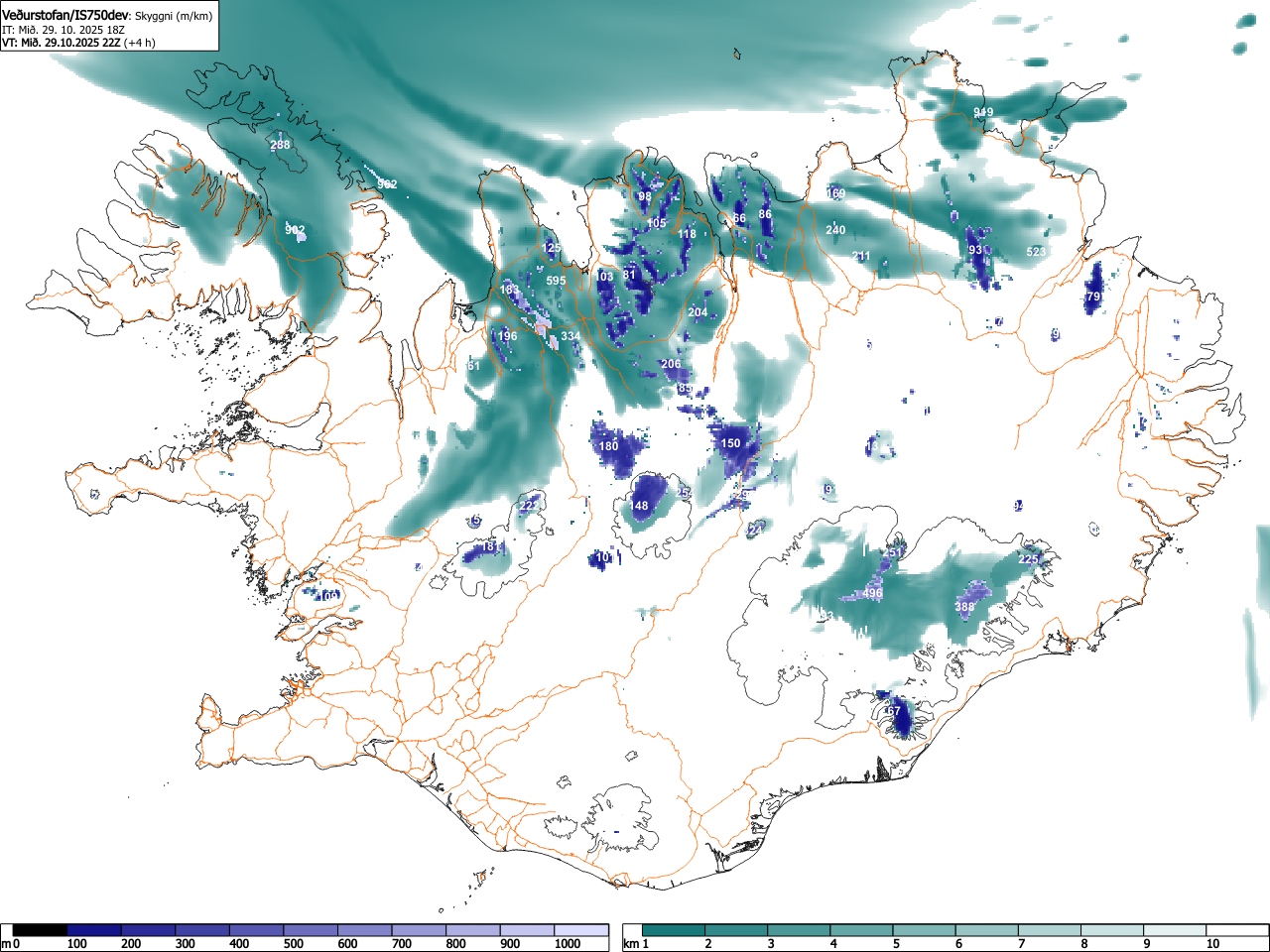
Task: Click the '8' tick on the kilometre legend
Action: pyautogui.click(x=1083, y=944)
